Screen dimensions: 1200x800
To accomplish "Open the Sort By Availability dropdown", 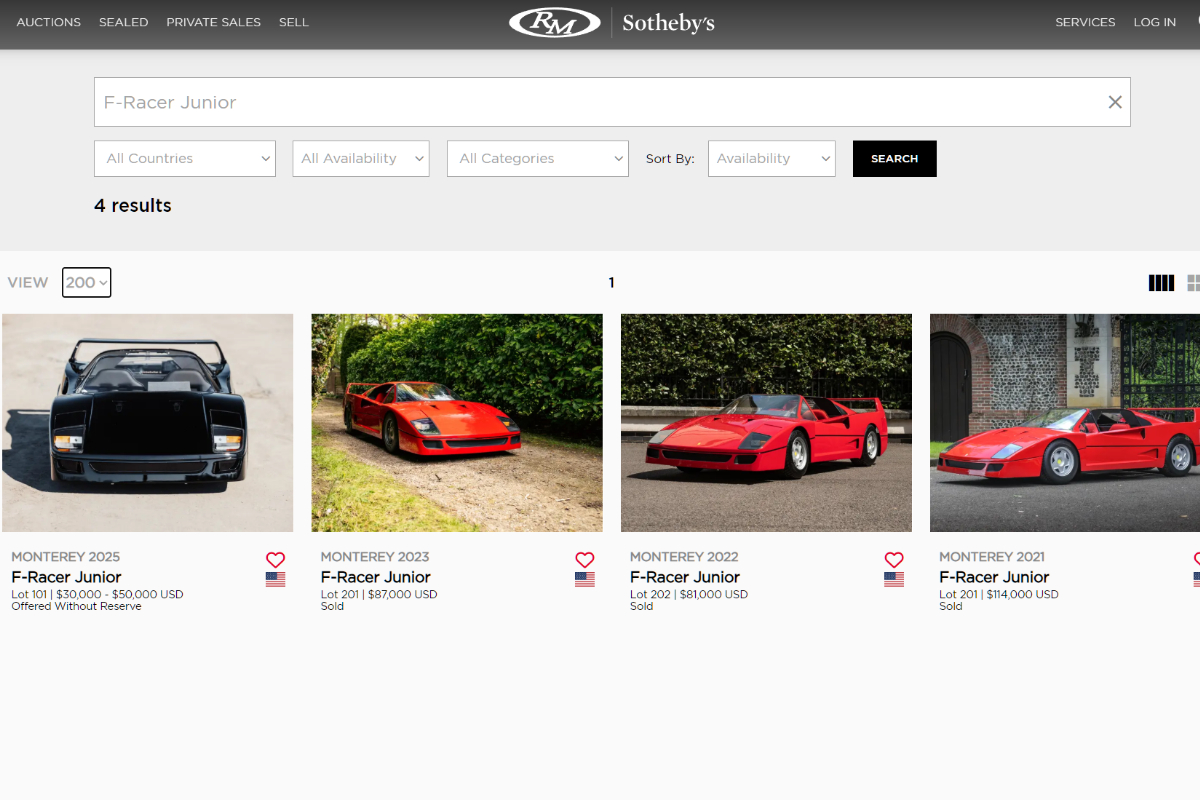I will click(772, 158).
